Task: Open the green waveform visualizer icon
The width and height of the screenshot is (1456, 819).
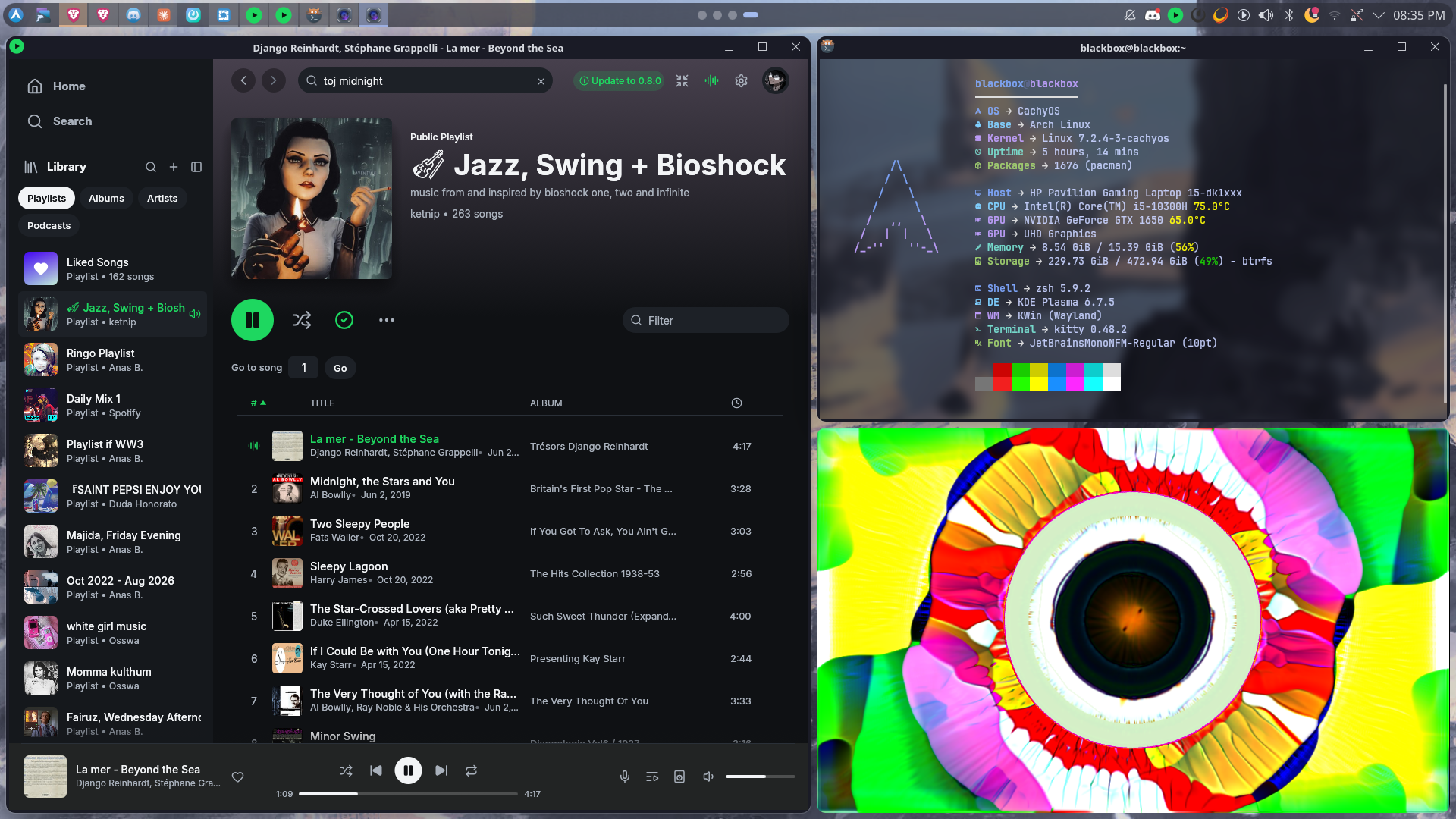Action: [711, 80]
